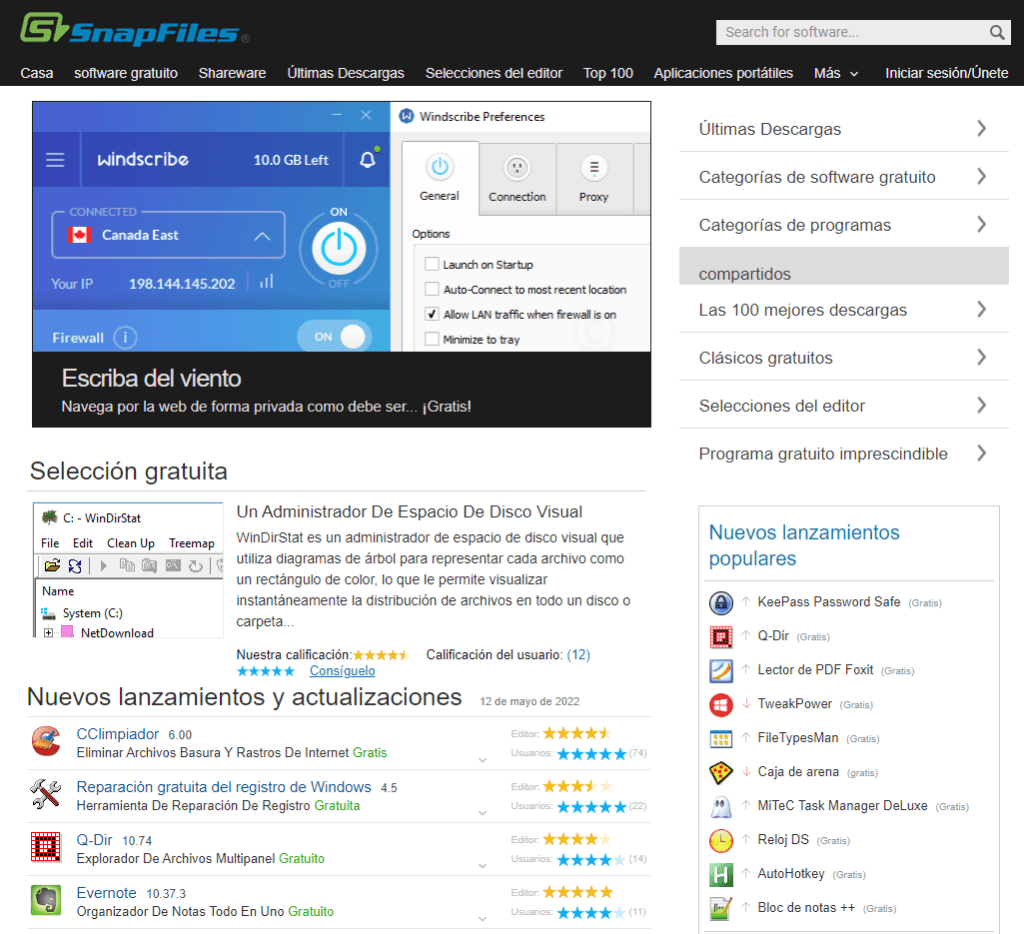The image size is (1024, 934).
Task: Click the search magnifier icon
Action: click(996, 32)
